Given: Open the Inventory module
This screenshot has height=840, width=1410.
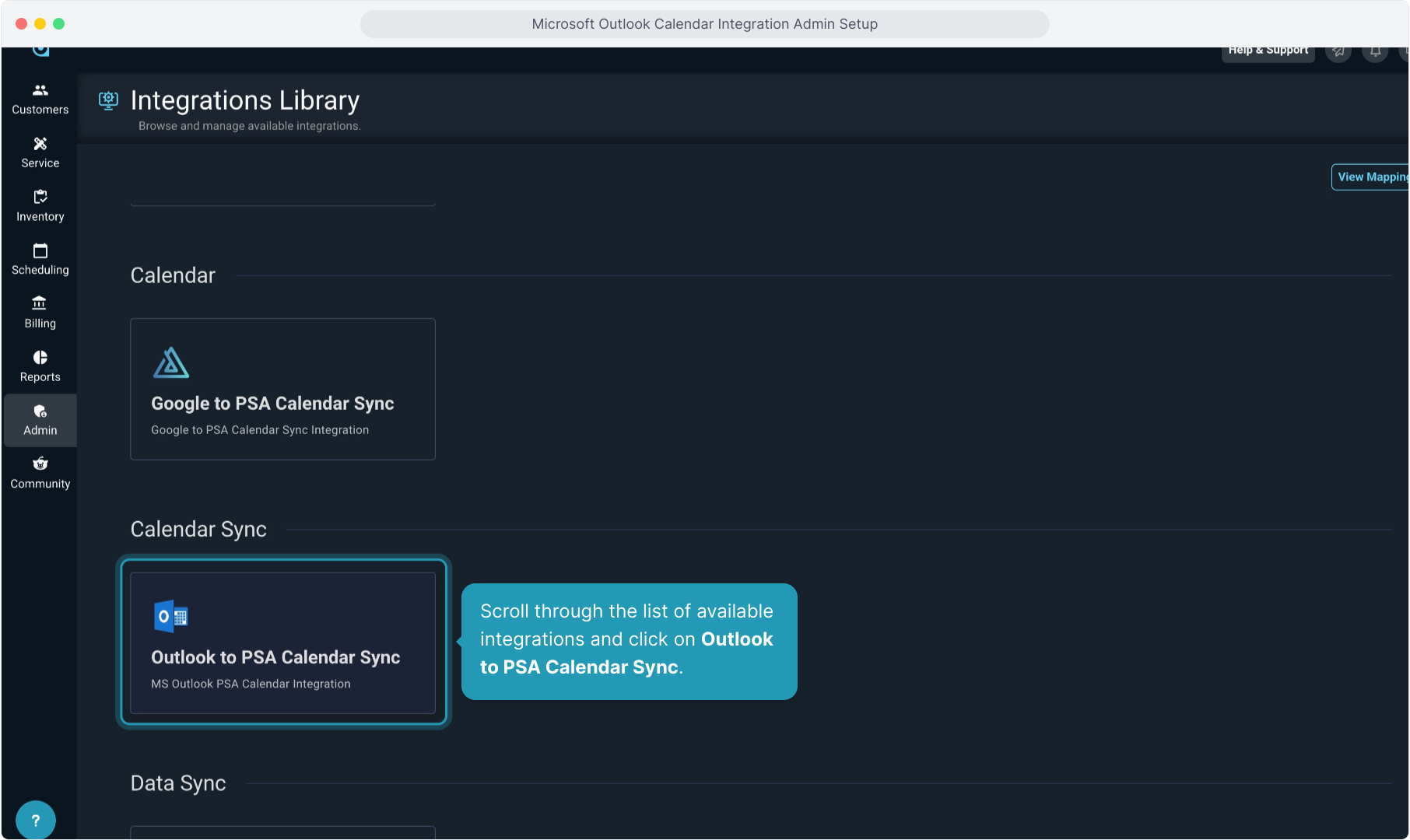Looking at the screenshot, I should pos(40,206).
